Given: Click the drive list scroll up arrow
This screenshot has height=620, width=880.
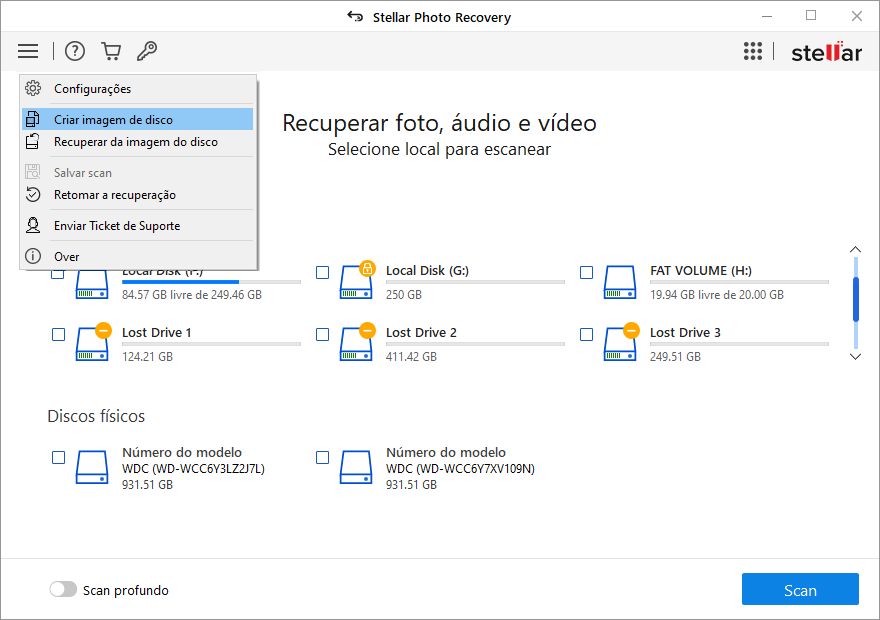Looking at the screenshot, I should [855, 249].
